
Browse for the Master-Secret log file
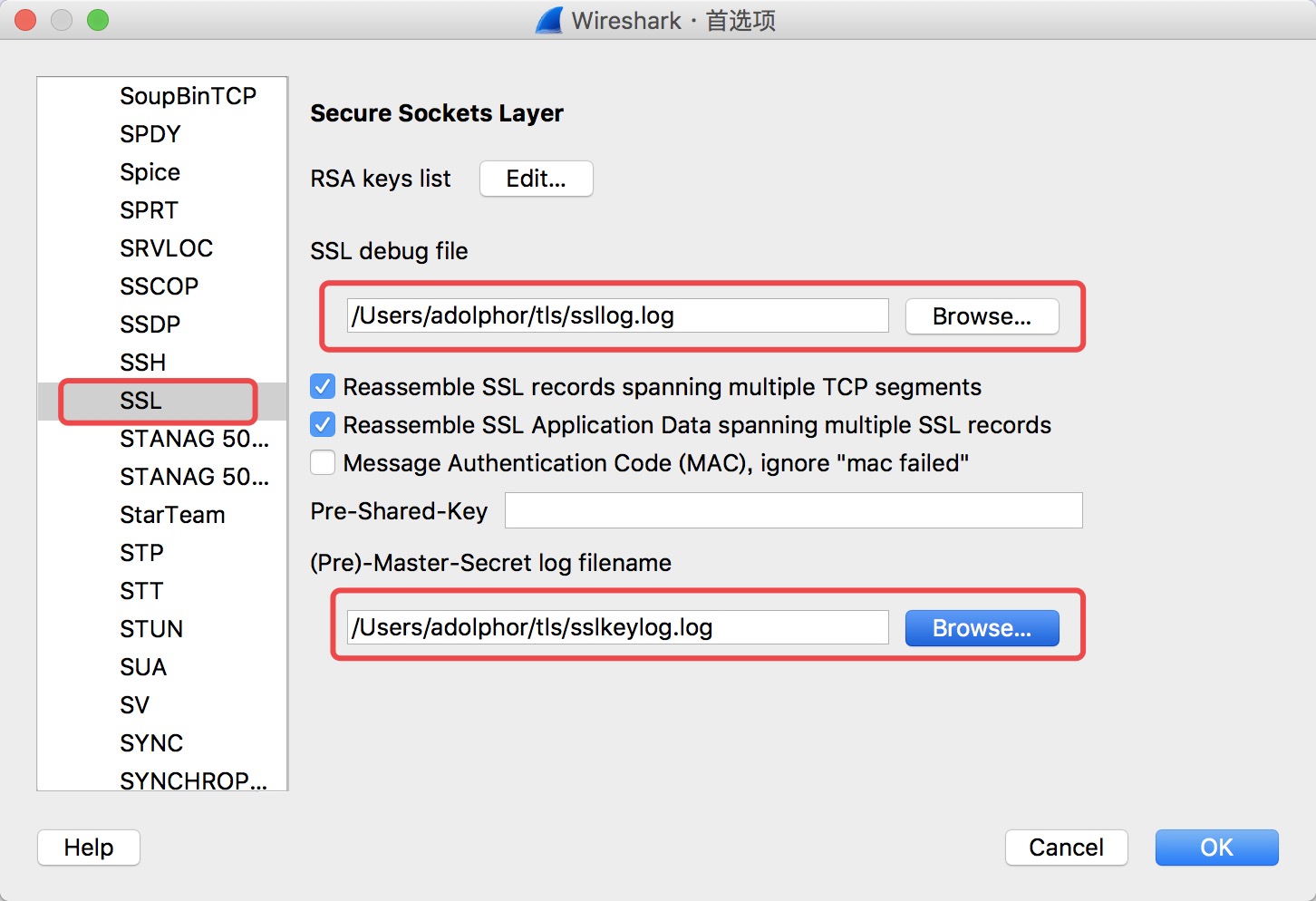point(982,628)
